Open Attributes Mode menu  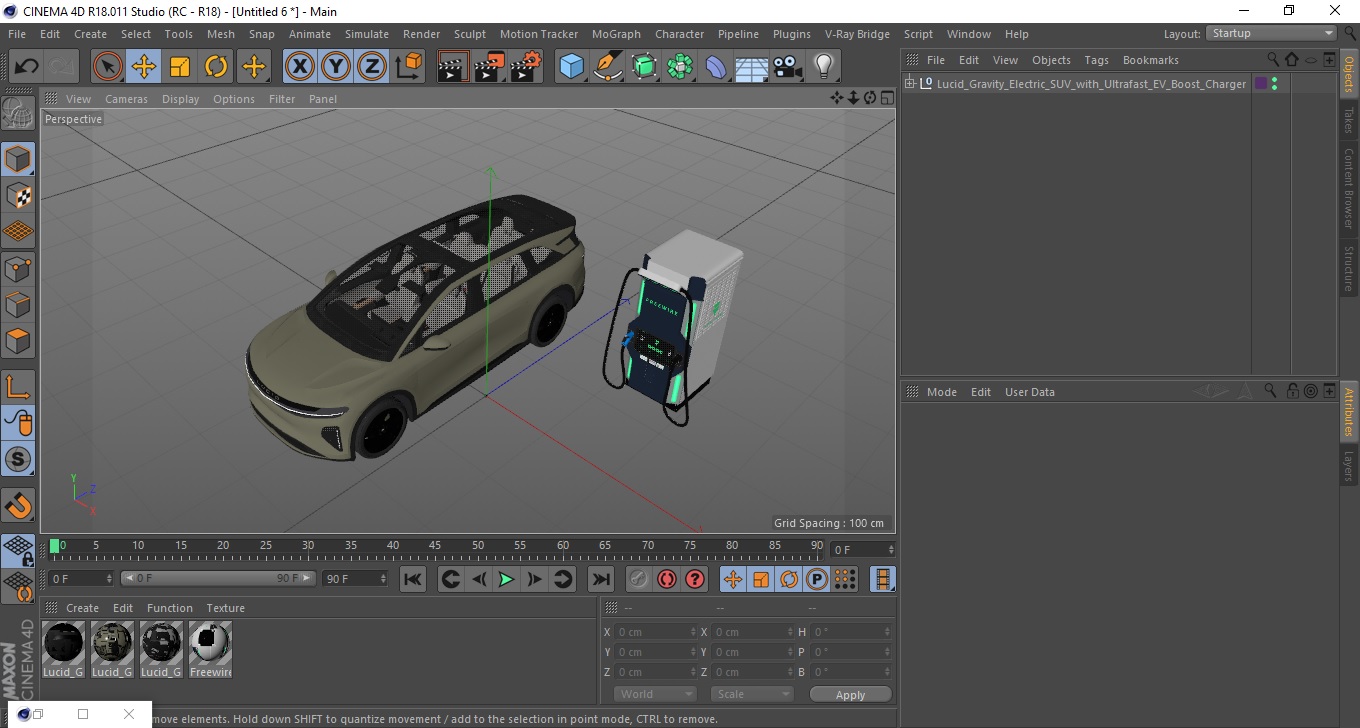(x=942, y=392)
